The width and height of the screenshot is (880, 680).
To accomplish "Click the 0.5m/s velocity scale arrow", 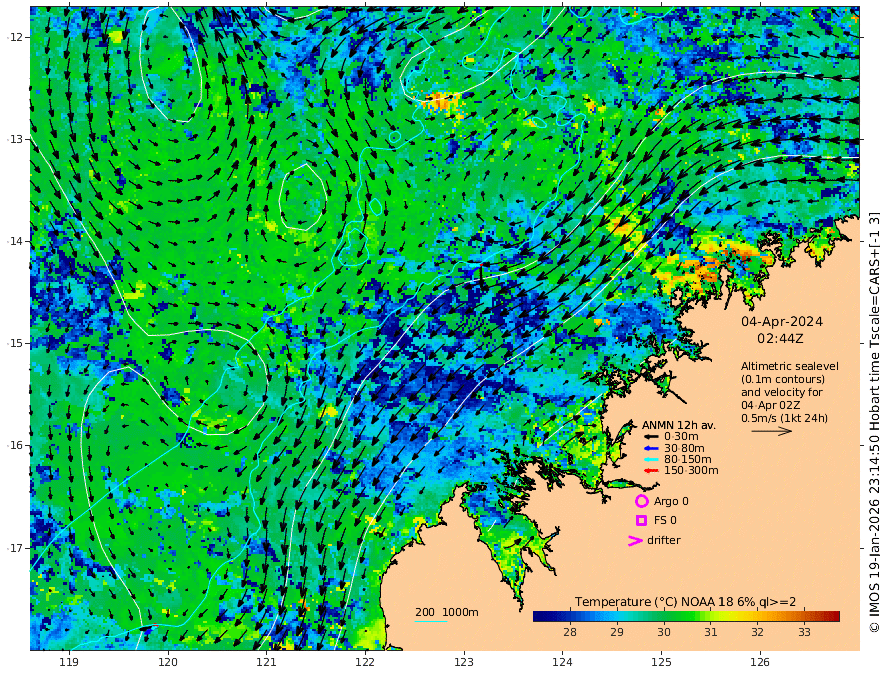I will pyautogui.click(x=772, y=431).
